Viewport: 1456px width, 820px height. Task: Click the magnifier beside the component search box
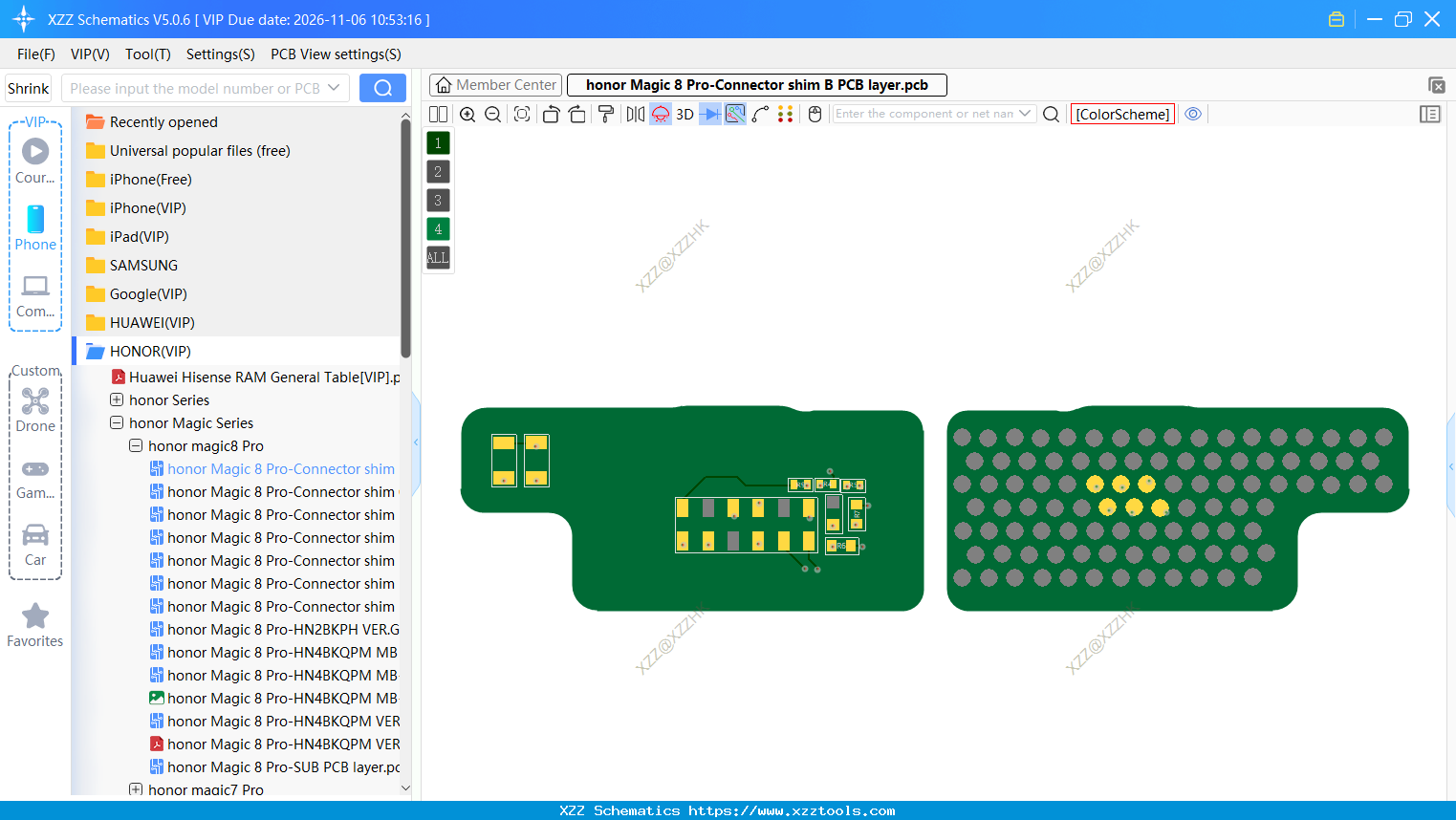1052,115
